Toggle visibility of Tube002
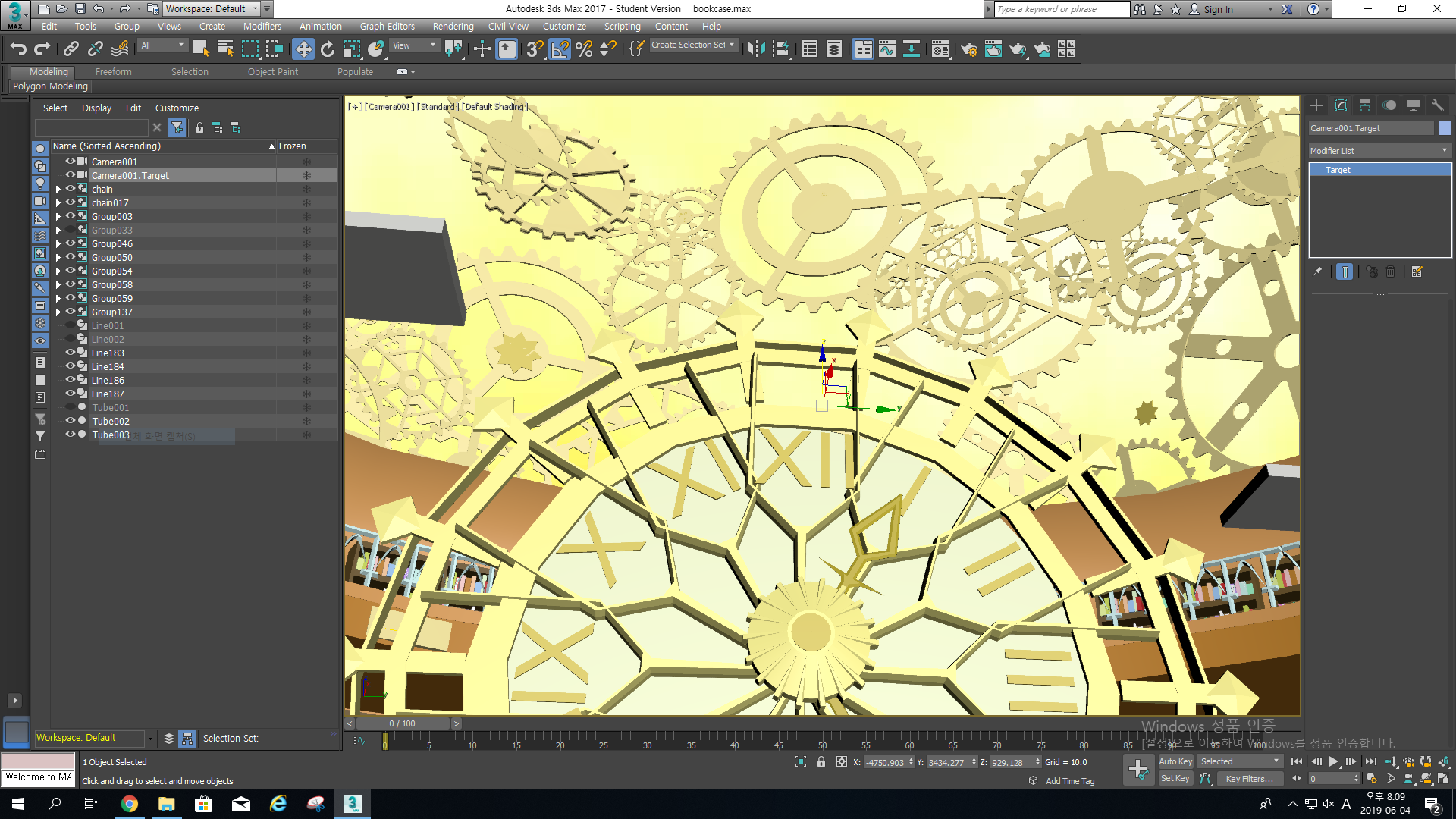The width and height of the screenshot is (1456, 819). [70, 421]
